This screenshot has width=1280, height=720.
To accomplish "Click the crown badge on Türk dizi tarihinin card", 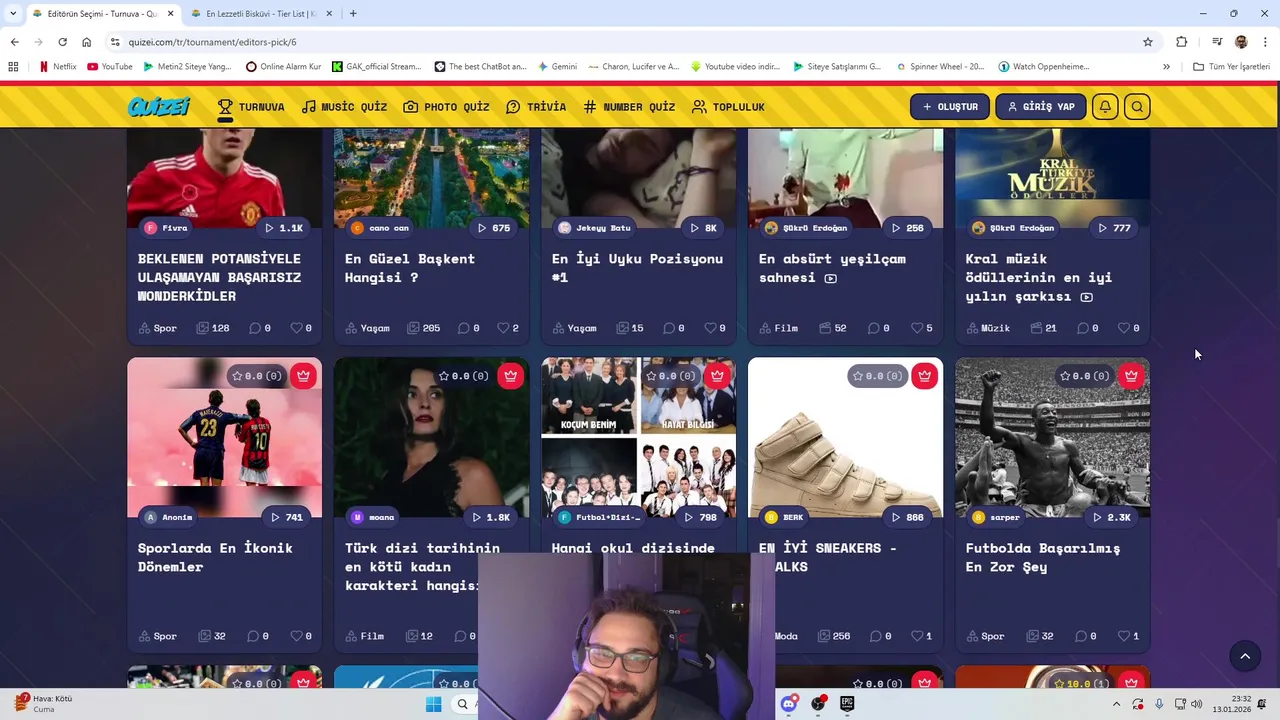I will [x=510, y=376].
